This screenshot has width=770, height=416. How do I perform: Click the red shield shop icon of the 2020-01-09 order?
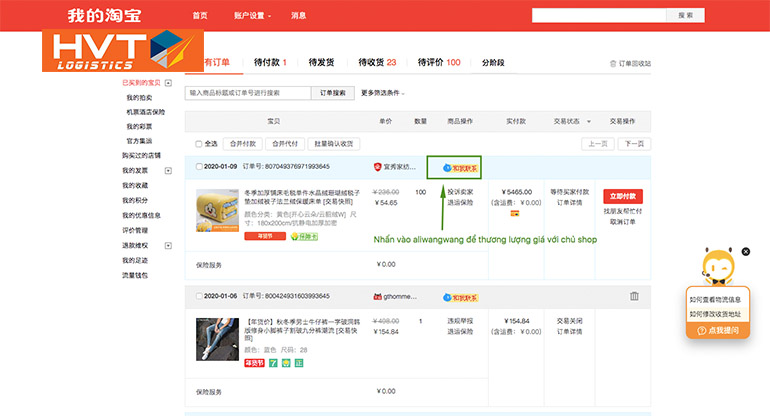[377, 167]
